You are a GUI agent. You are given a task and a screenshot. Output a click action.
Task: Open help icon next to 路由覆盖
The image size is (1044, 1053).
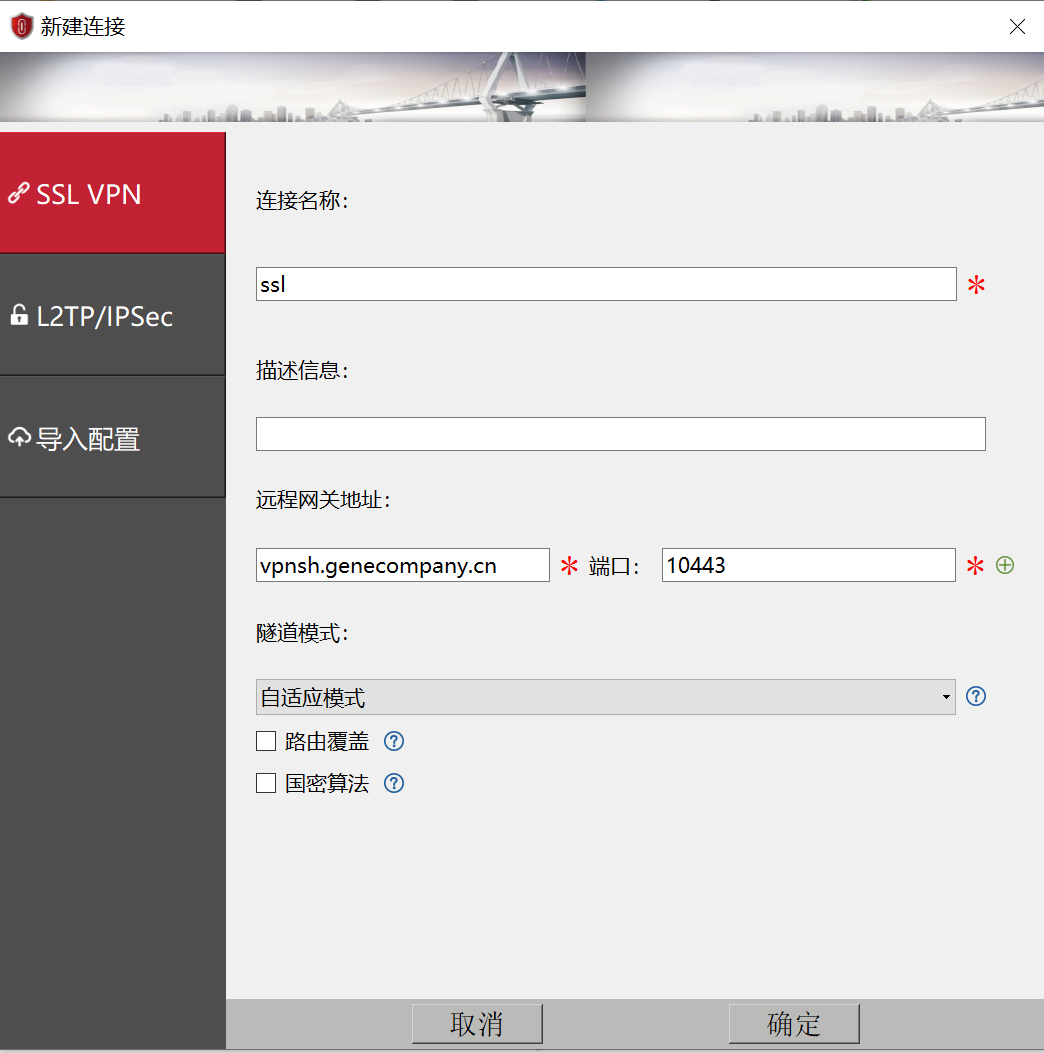[394, 741]
